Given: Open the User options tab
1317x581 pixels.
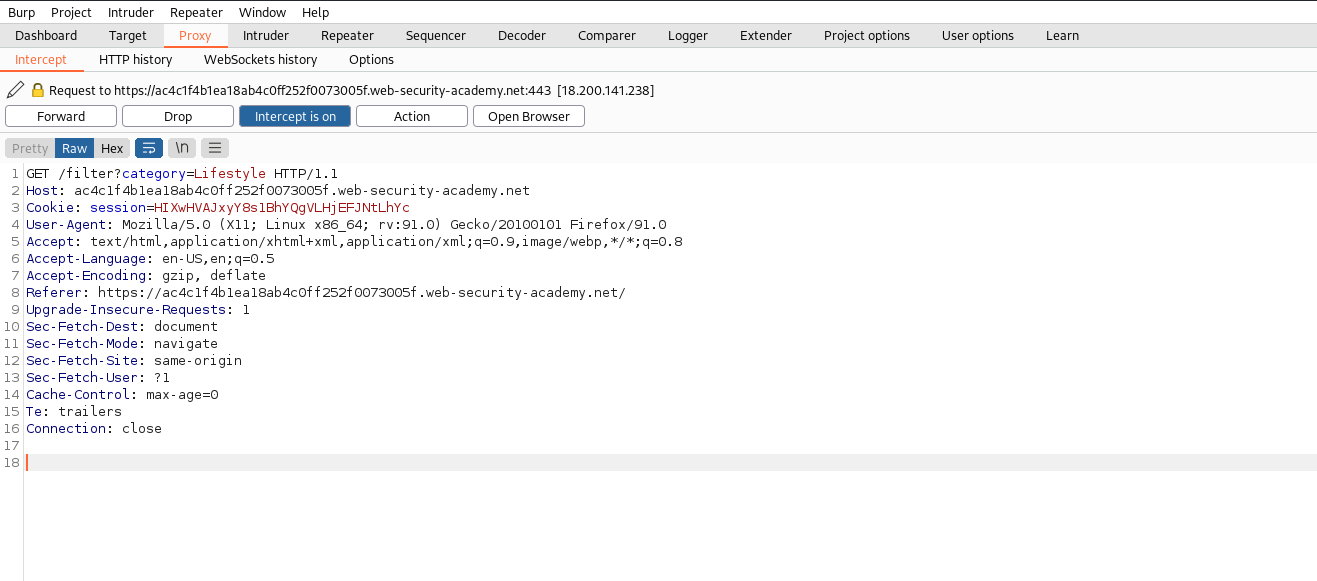Looking at the screenshot, I should [x=978, y=35].
